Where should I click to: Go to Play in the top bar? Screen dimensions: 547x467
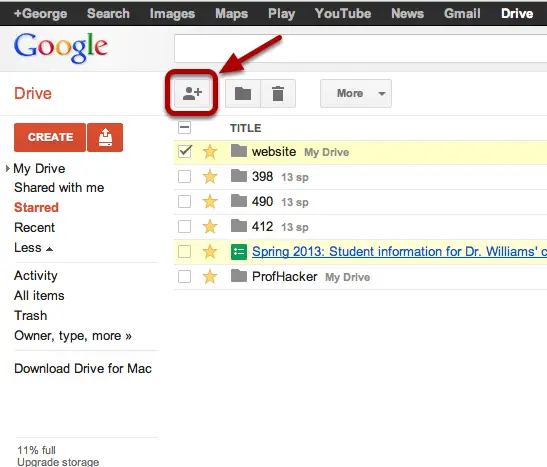pos(282,14)
